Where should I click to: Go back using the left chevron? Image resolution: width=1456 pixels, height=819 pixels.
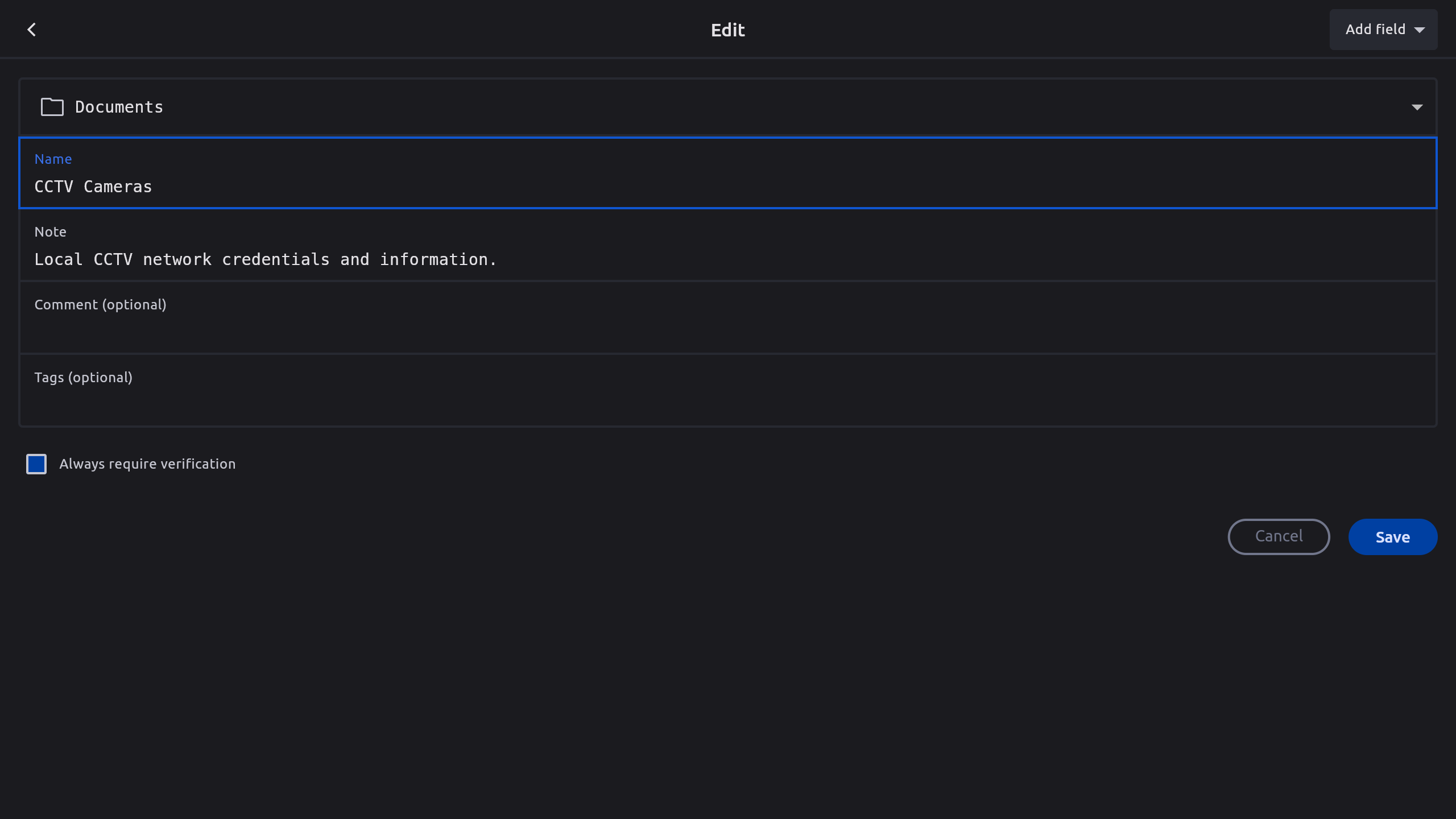tap(32, 30)
